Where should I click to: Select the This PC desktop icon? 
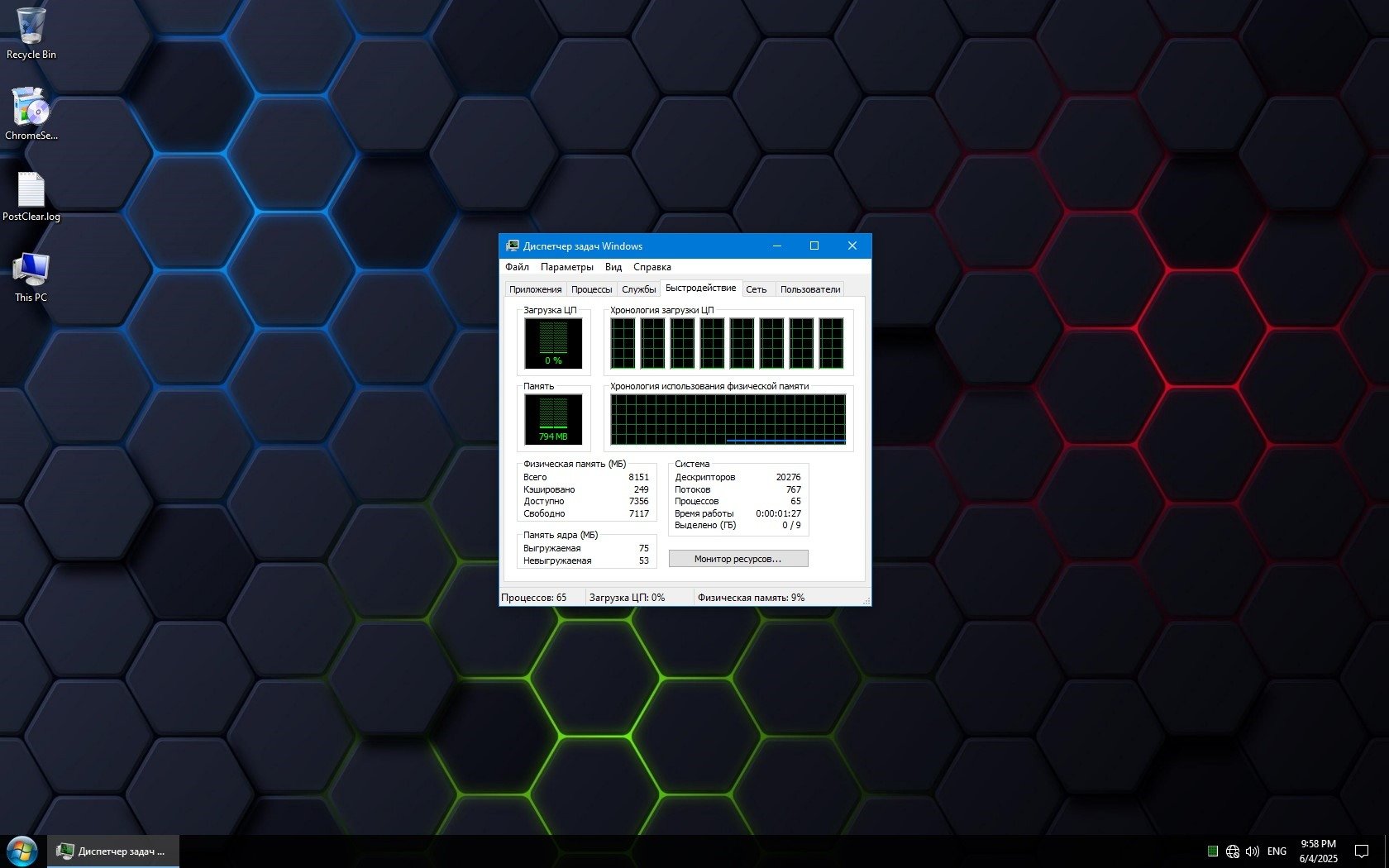[x=31, y=278]
